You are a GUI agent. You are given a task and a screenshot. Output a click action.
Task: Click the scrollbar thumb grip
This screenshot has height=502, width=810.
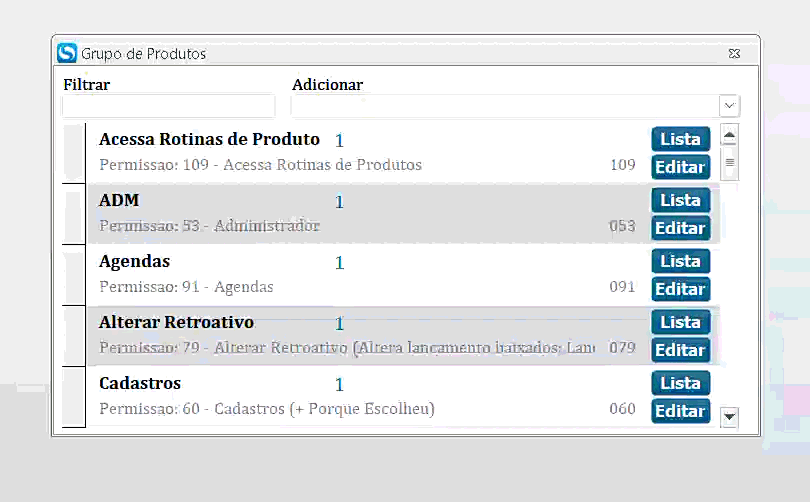pos(729,161)
